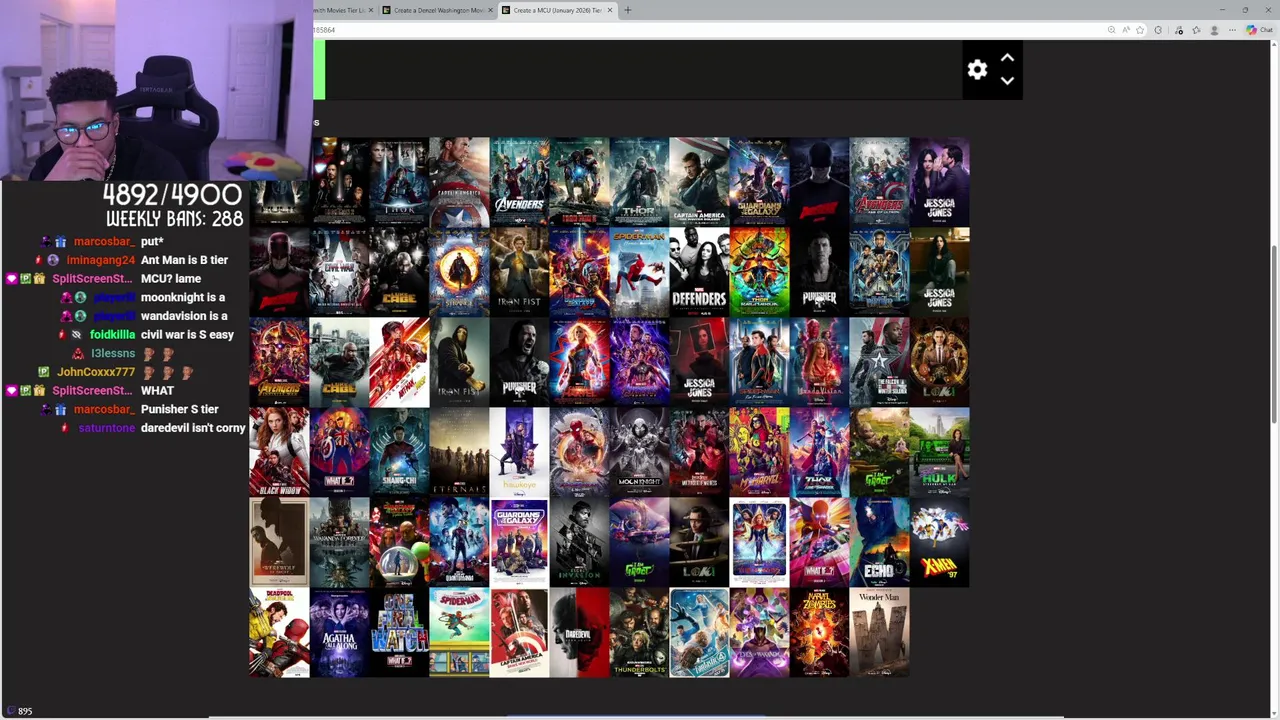Select the Moon Knight poster
Image resolution: width=1280 pixels, height=720 pixels.
click(639, 452)
